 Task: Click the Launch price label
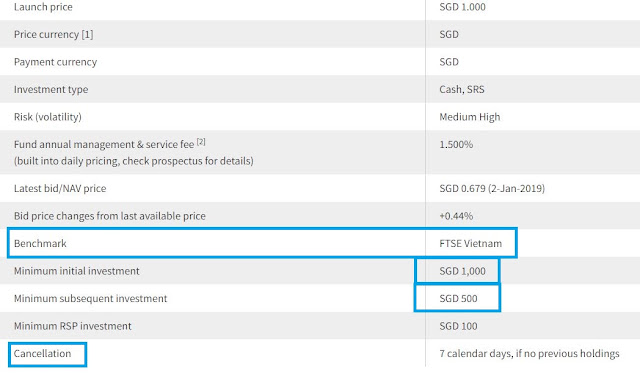[x=43, y=7]
